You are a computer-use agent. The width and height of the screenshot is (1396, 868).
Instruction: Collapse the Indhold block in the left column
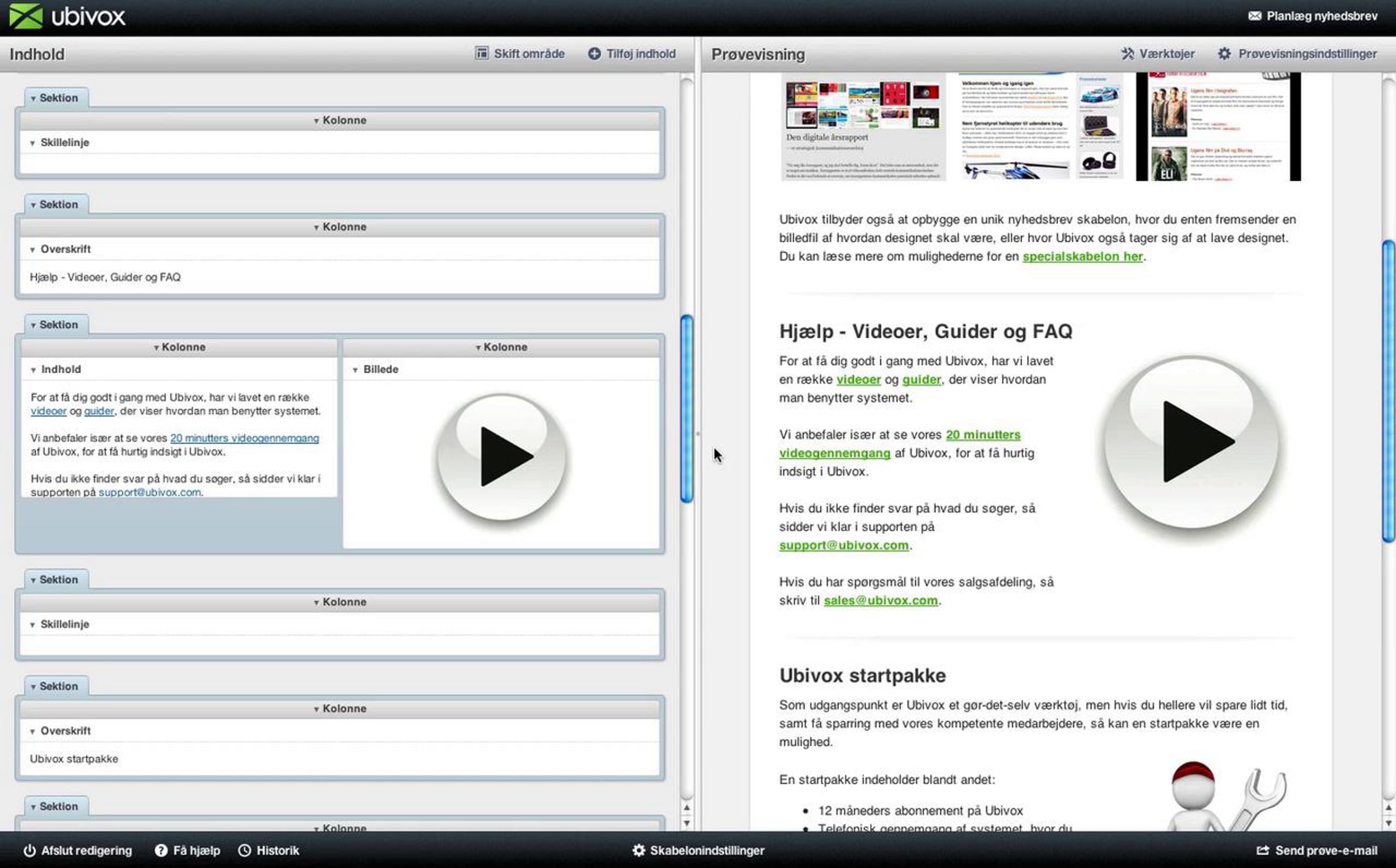point(33,370)
